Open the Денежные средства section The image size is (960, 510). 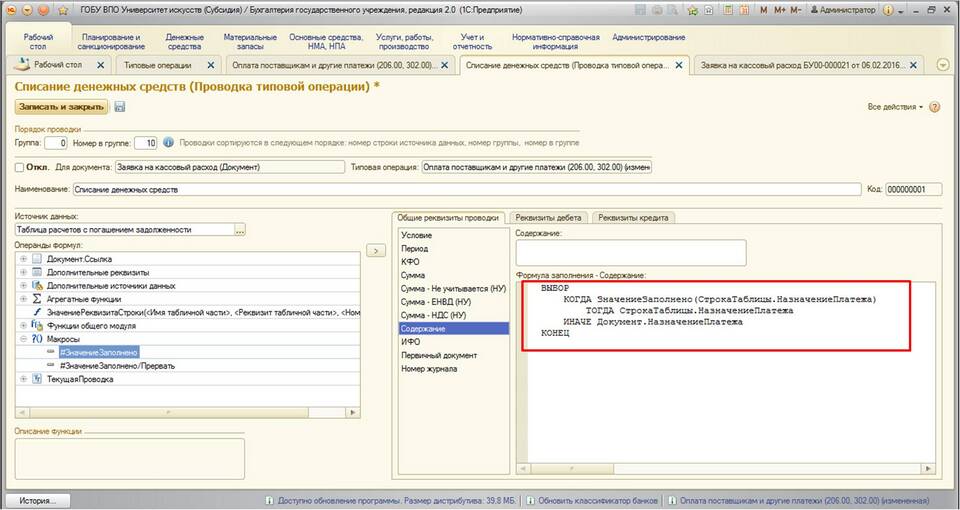(184, 42)
